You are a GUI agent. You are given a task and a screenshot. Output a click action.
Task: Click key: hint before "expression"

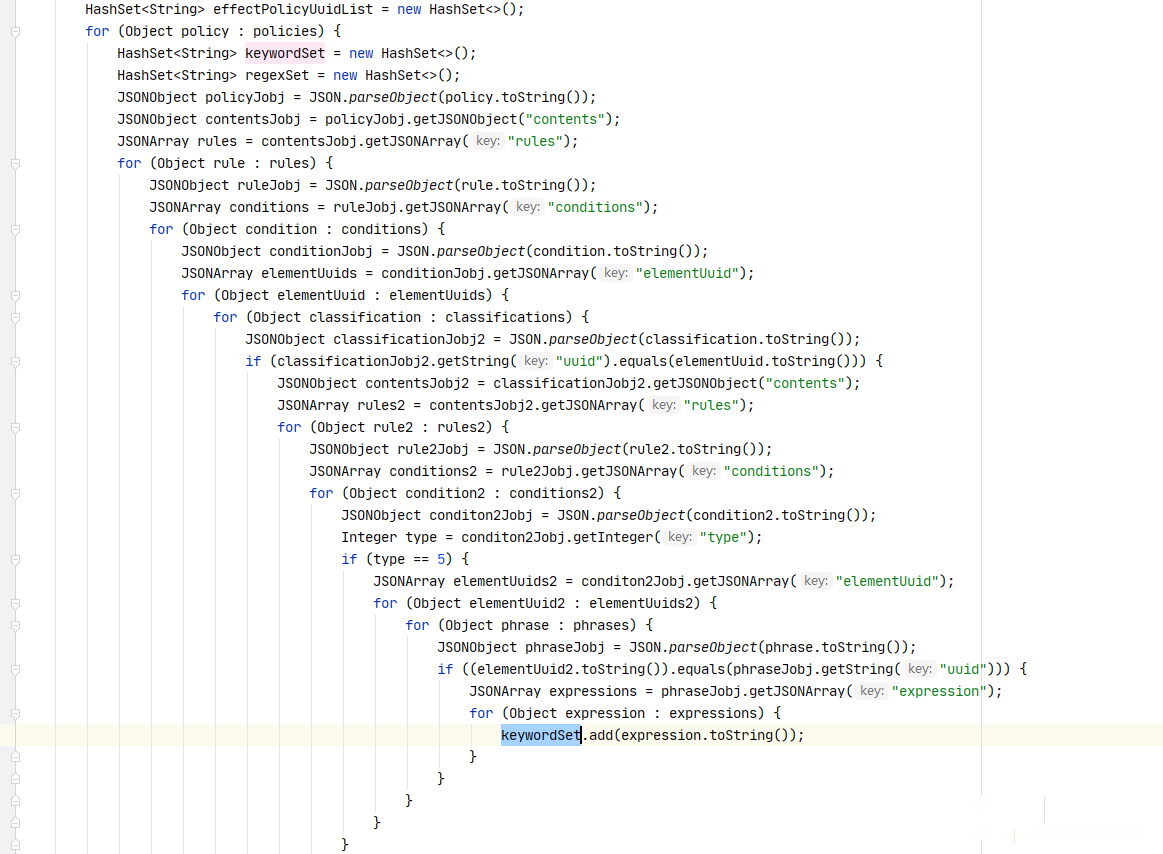click(872, 692)
